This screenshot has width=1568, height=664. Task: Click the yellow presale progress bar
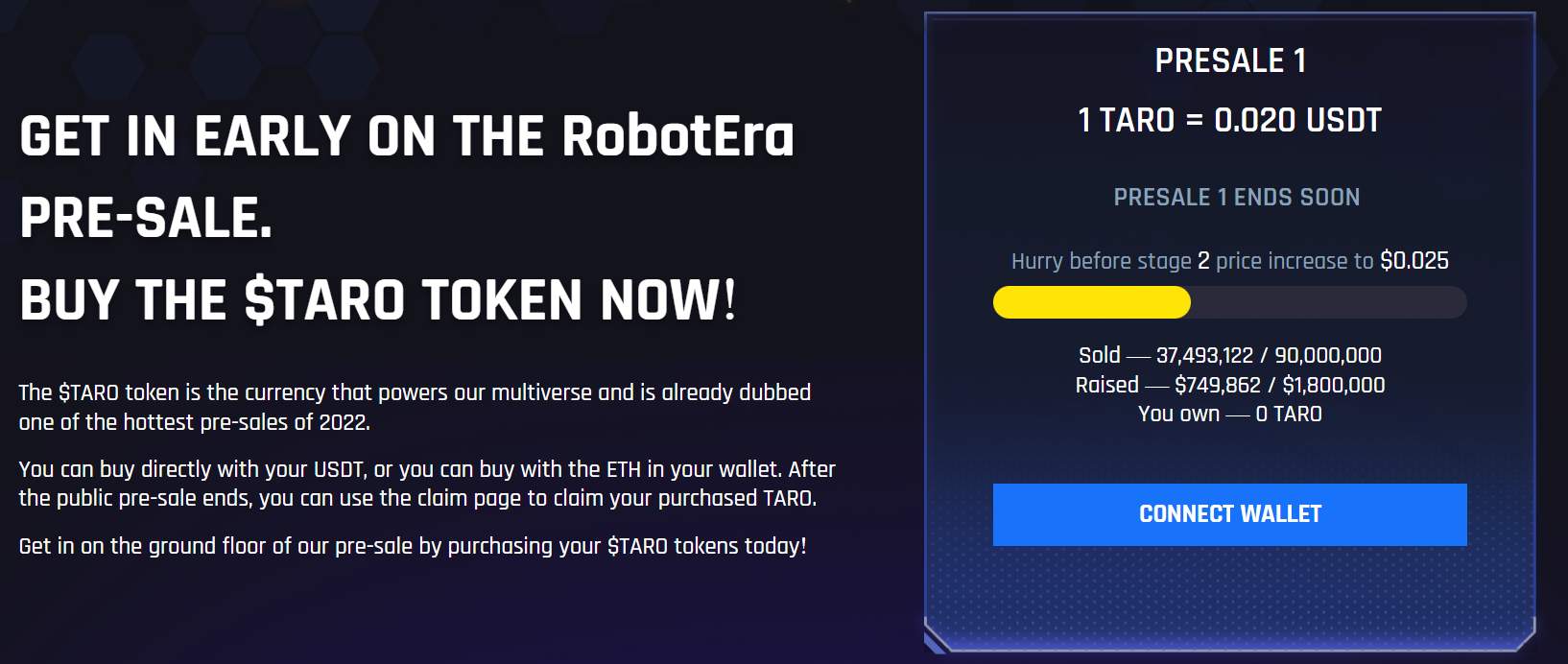pyautogui.click(x=1092, y=302)
